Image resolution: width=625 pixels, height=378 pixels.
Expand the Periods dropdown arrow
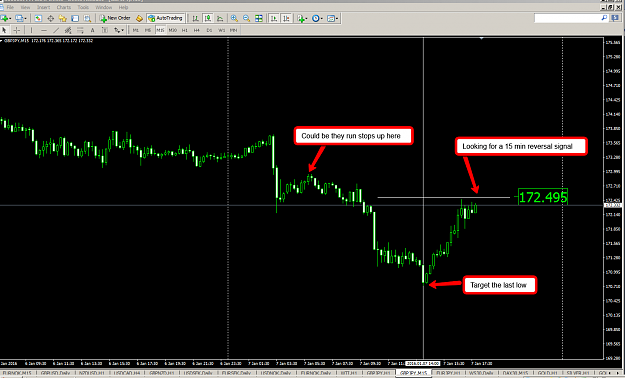click(322, 18)
